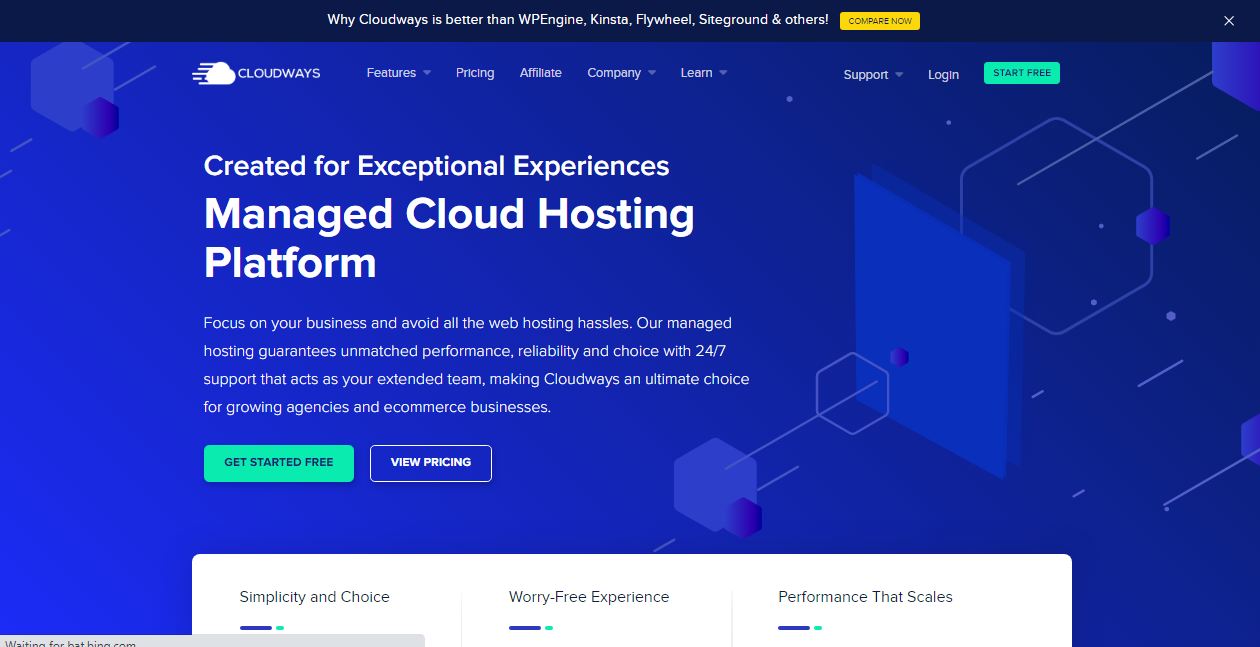Click the Cloudways logo
This screenshot has width=1260, height=647.
pyautogui.click(x=256, y=73)
